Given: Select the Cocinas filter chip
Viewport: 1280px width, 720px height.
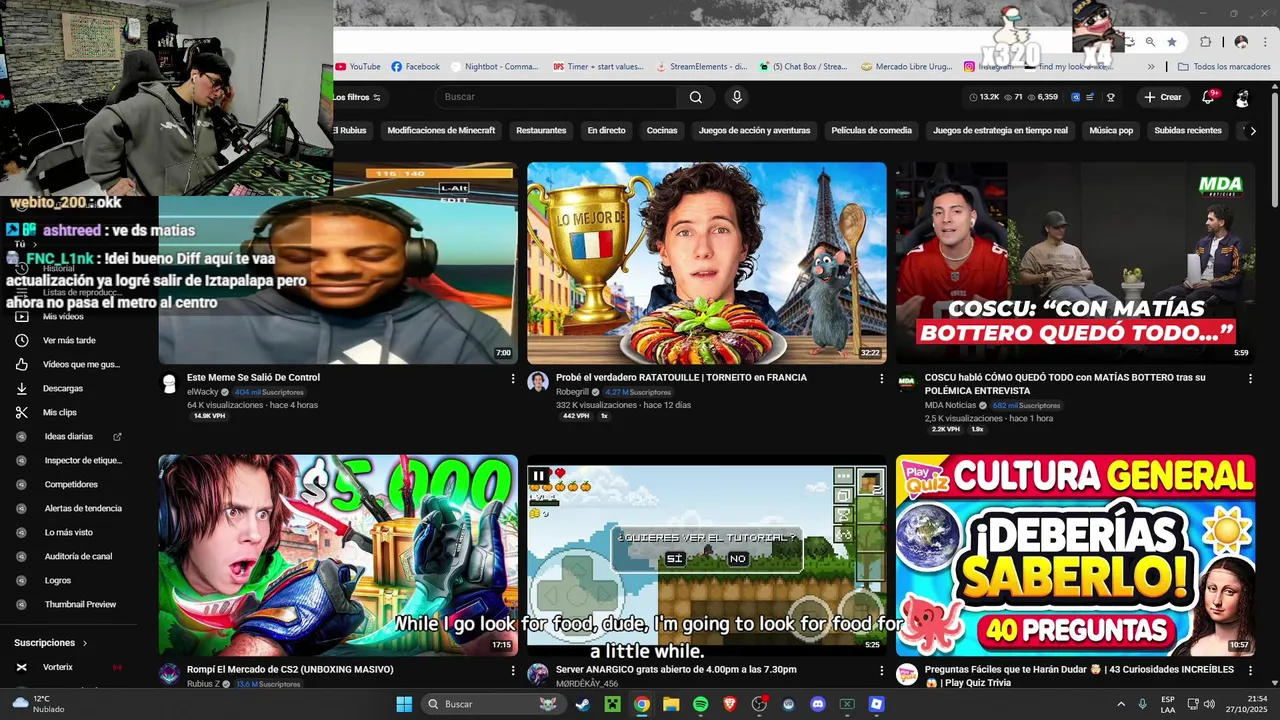Looking at the screenshot, I should (662, 131).
